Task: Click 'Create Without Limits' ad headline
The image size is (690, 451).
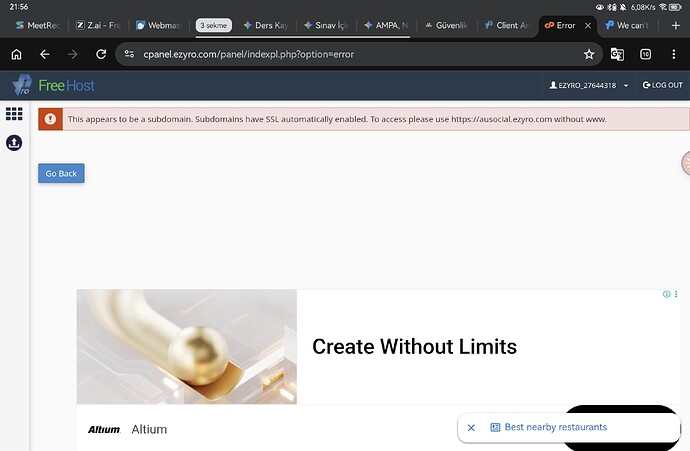Action: tap(415, 347)
